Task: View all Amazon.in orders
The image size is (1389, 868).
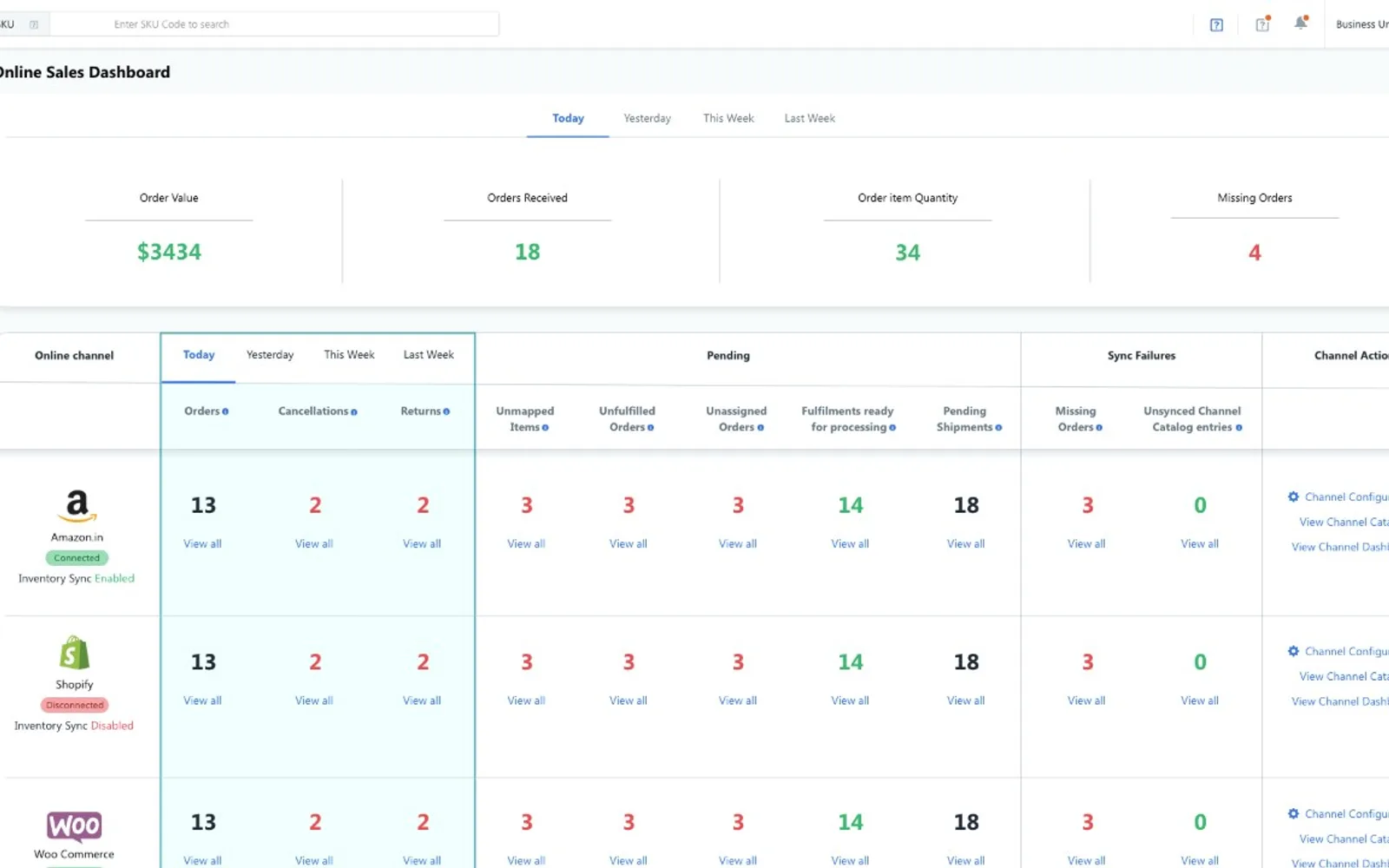Action: click(x=202, y=543)
